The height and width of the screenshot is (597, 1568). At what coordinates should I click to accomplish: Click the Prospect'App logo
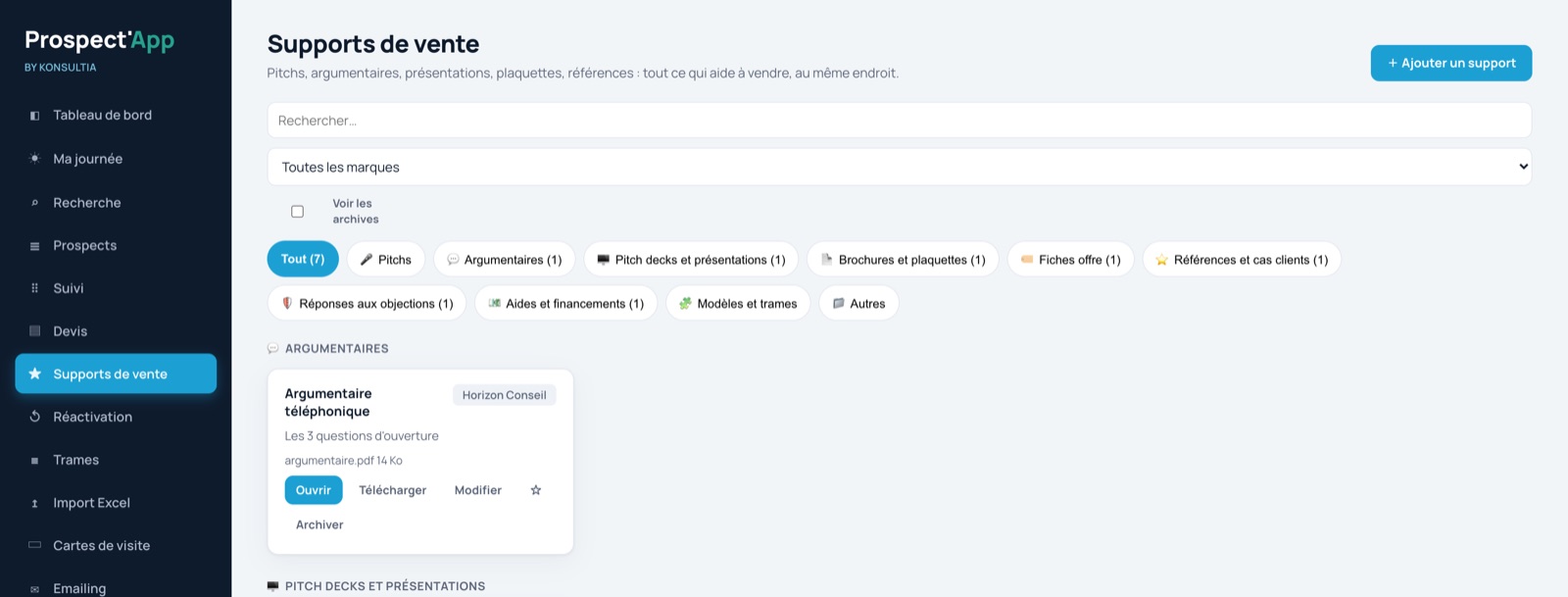(99, 40)
